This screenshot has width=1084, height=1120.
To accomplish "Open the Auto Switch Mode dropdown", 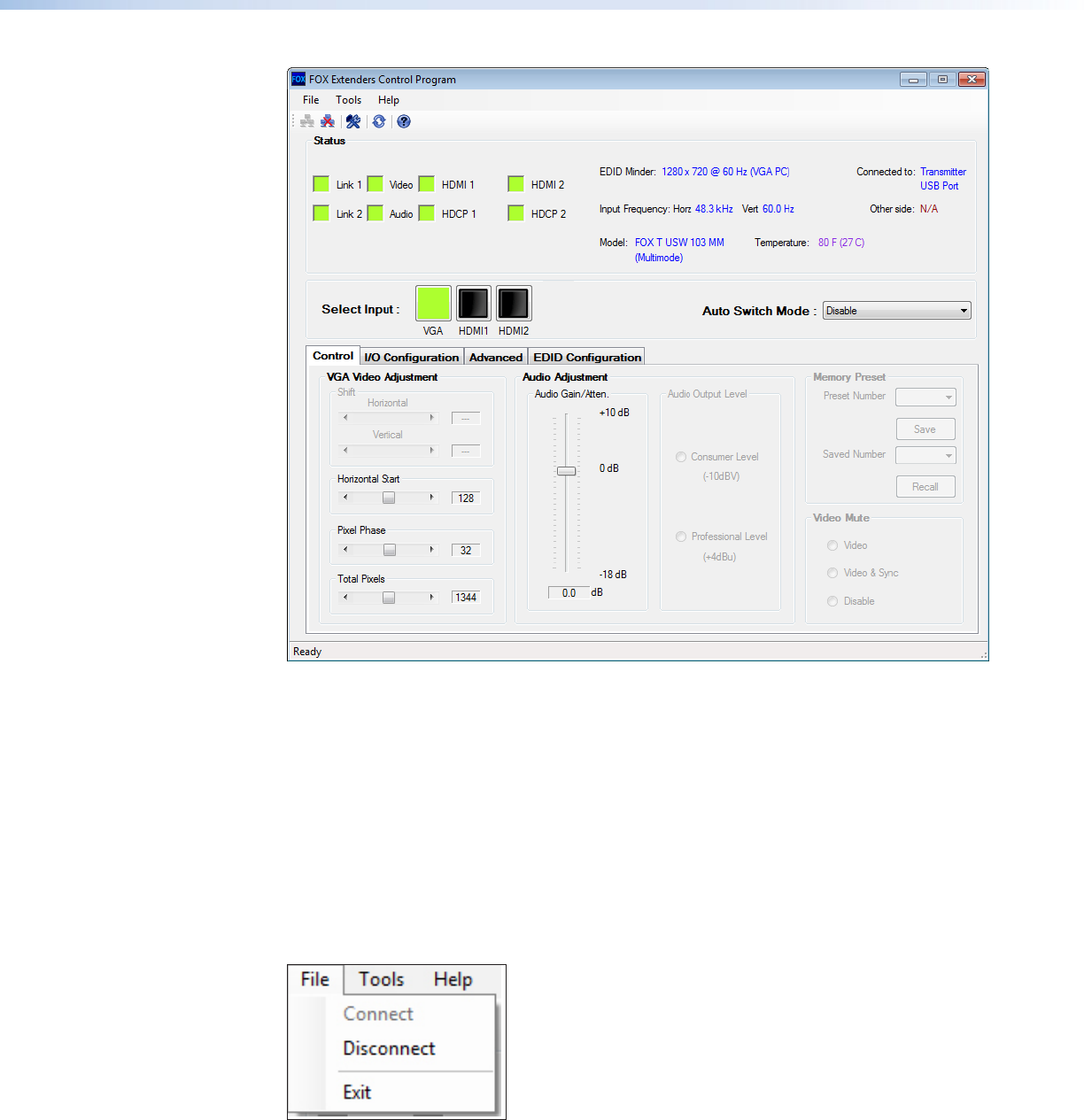I will coord(896,311).
